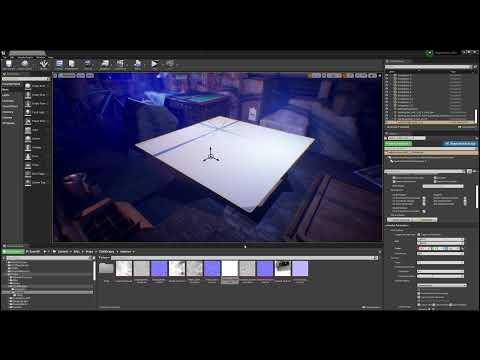The height and width of the screenshot is (360, 480).
Task: Maximize the viewport with the corner icon
Action: click(379, 76)
